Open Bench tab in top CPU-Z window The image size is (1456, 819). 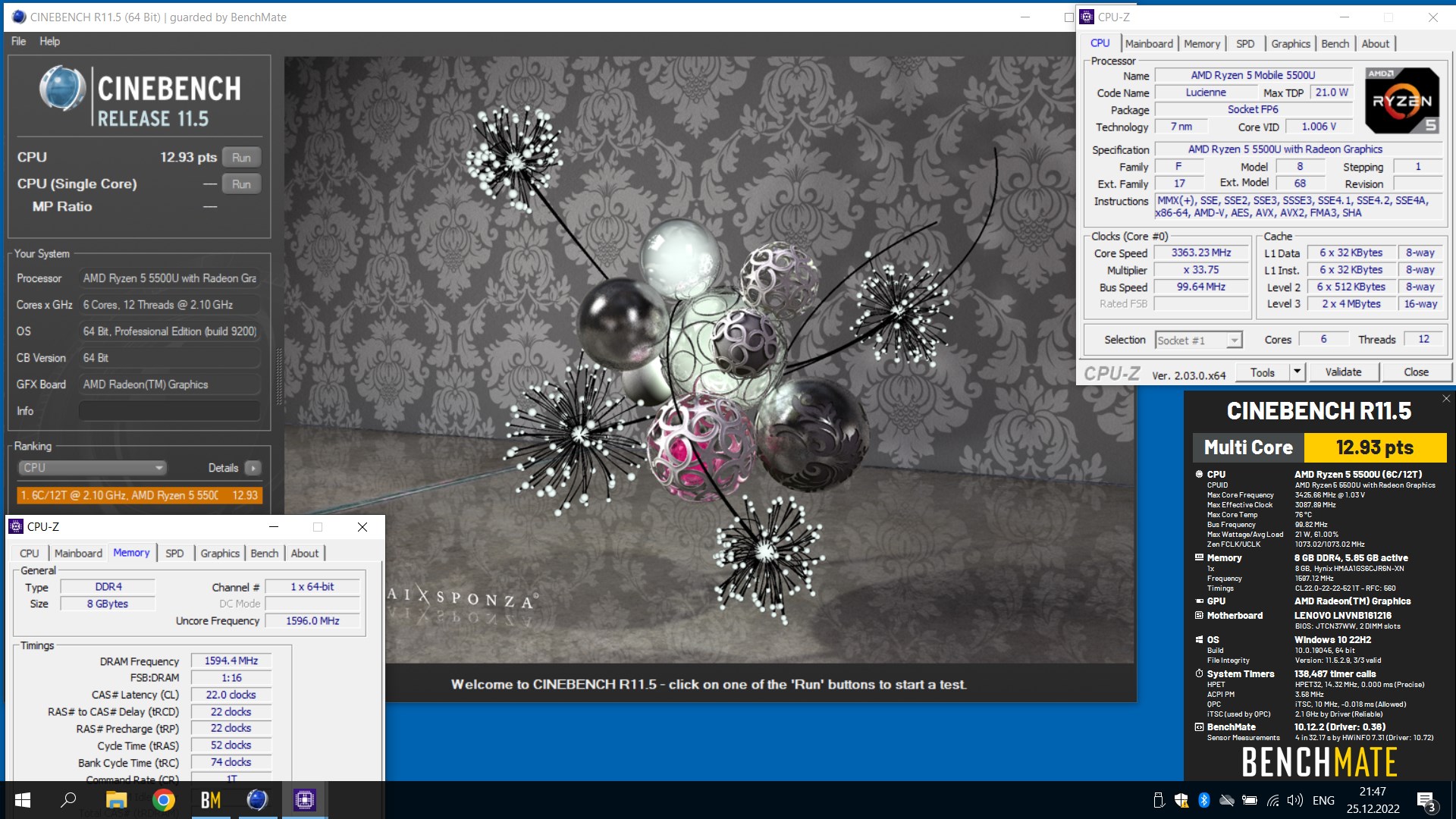[1335, 44]
